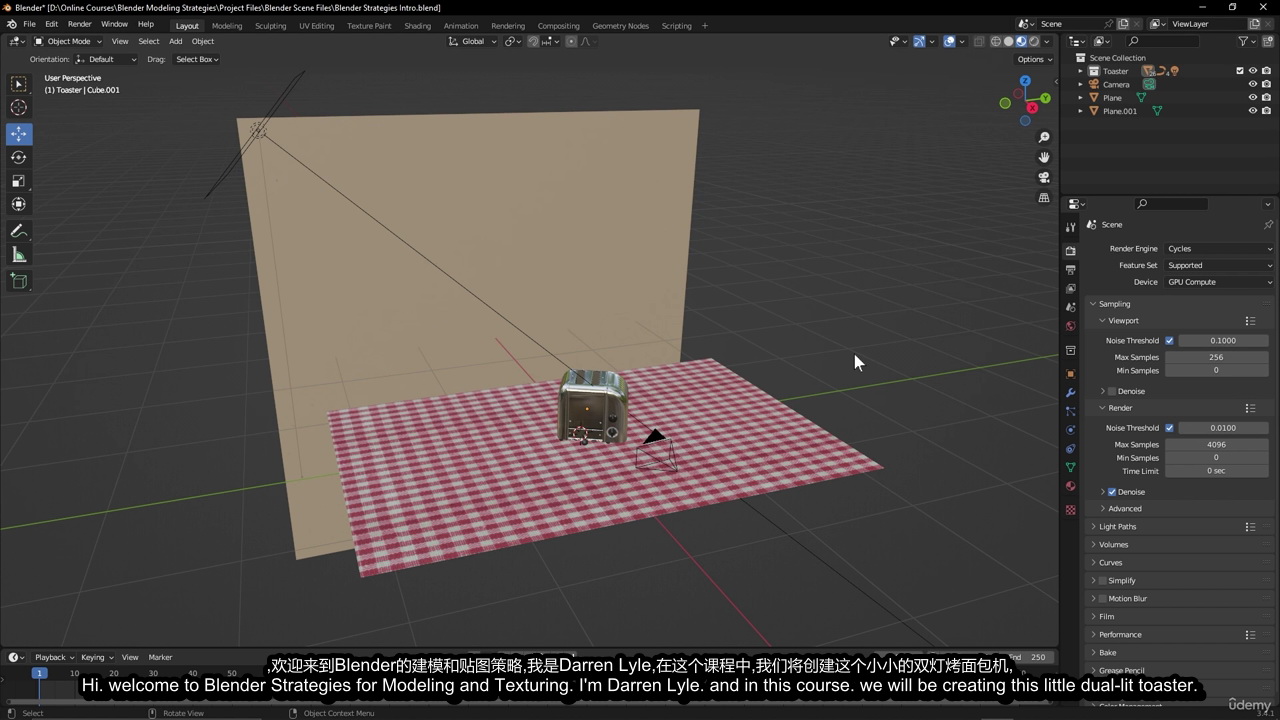Open the Object Mode dropdown
The height and width of the screenshot is (720, 1280).
pos(66,41)
